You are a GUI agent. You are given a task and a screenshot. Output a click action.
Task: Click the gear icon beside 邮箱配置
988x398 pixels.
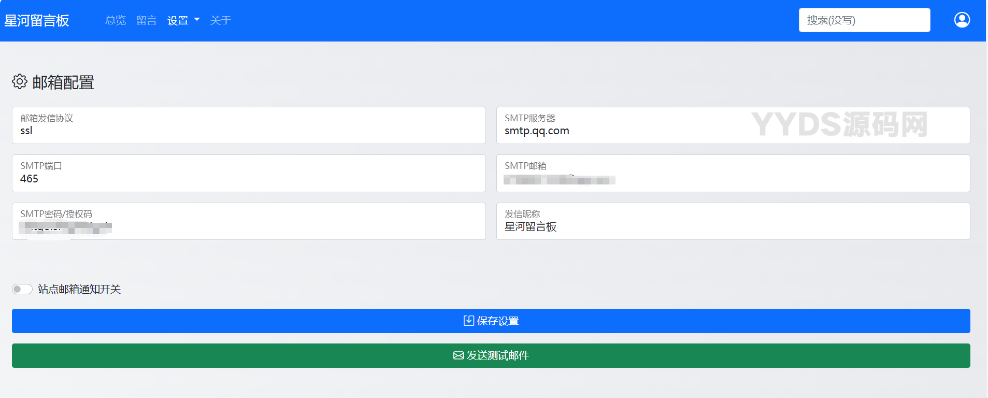click(20, 81)
